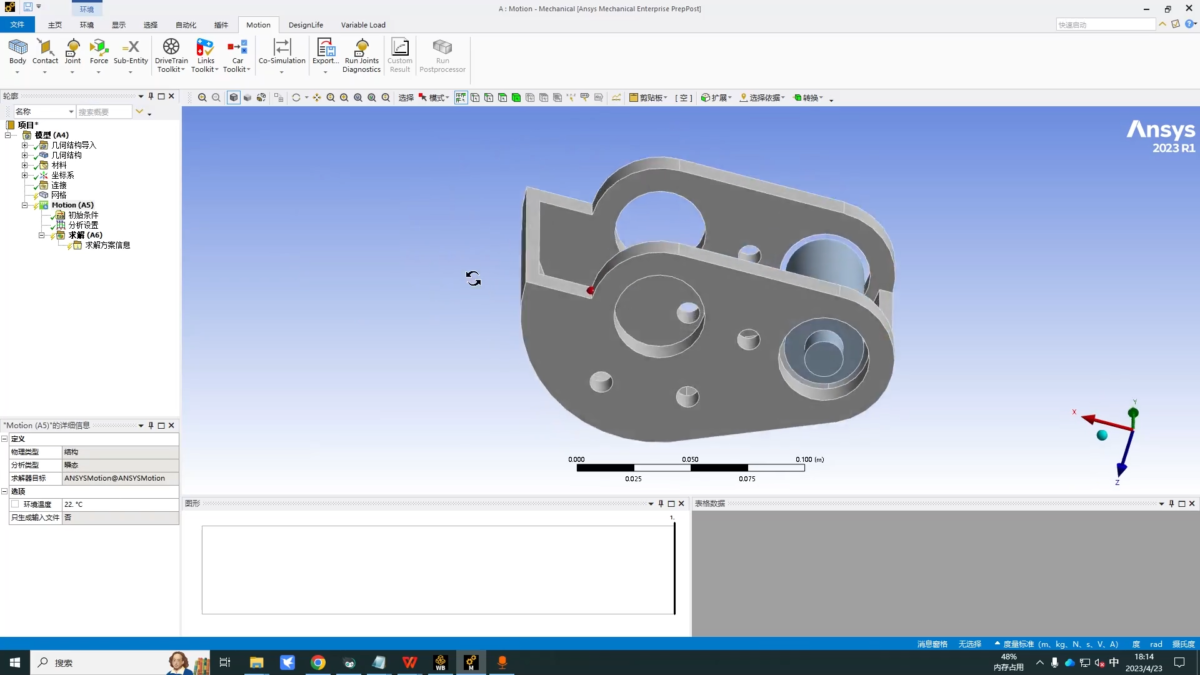Switch to the DesignLife tab

pos(306,25)
